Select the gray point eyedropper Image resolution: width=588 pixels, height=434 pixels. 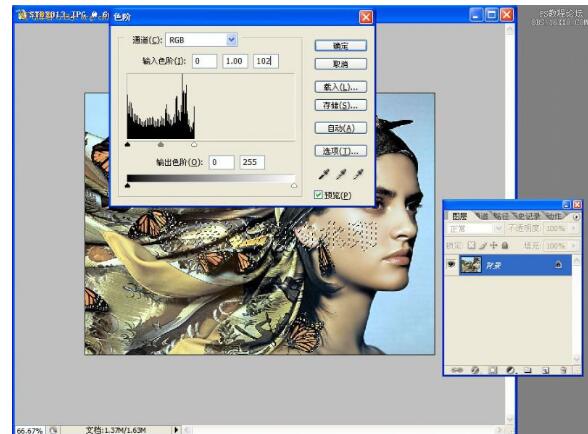coord(340,174)
